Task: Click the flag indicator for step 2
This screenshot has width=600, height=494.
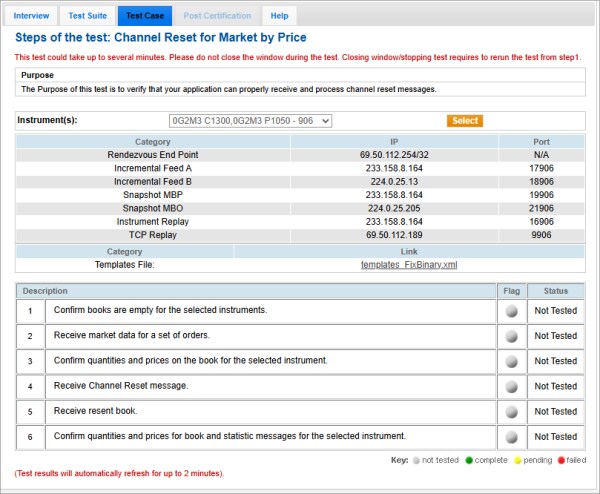Action: pyautogui.click(x=511, y=336)
